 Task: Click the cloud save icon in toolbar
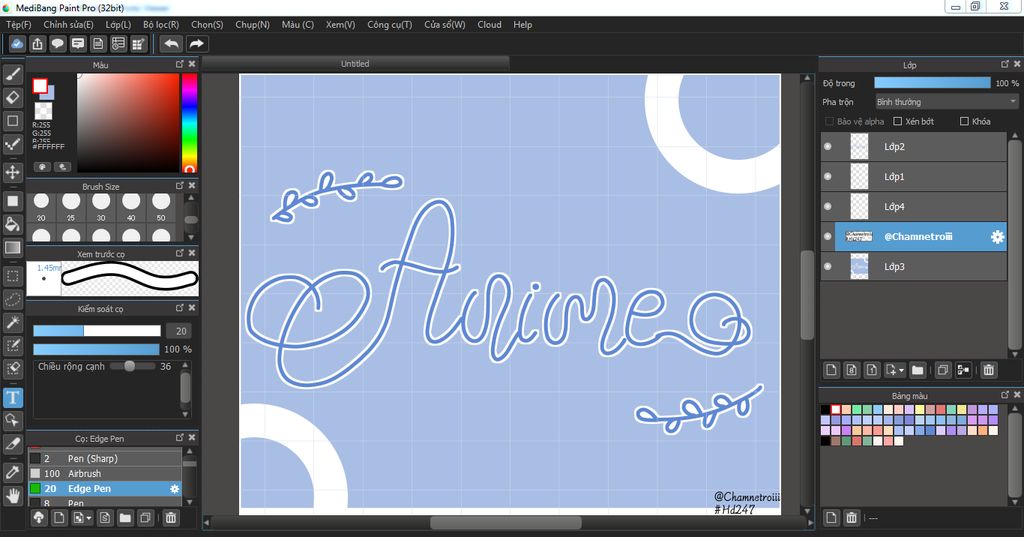(x=17, y=44)
